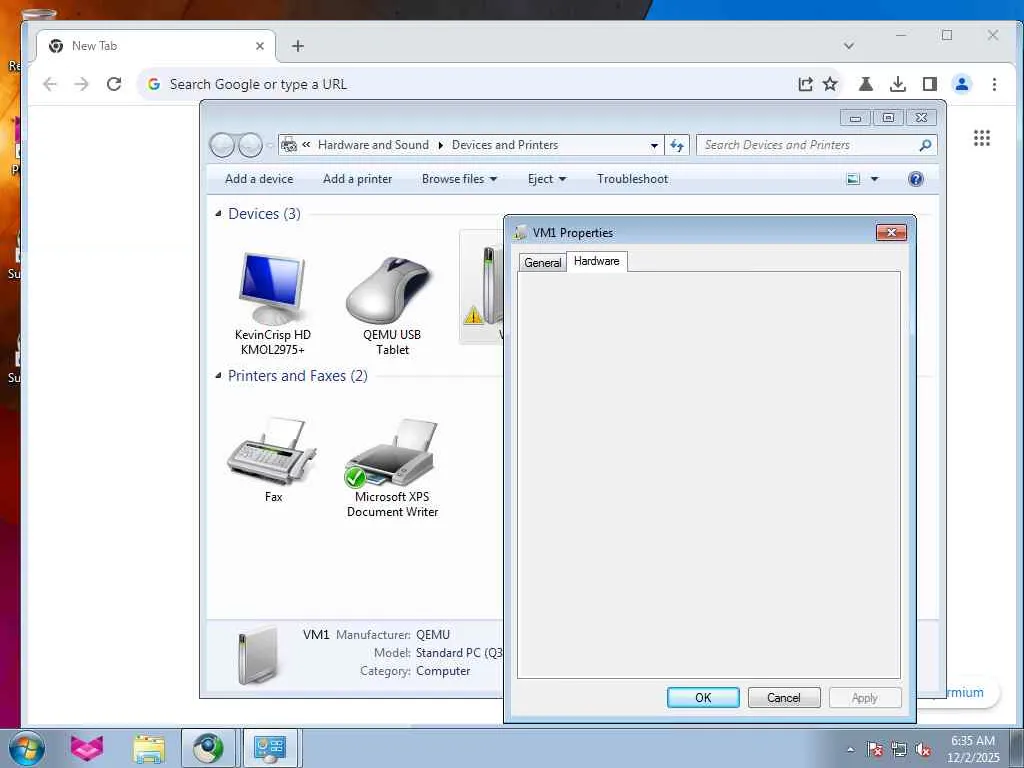Show hidden tray icons arrow
The height and width of the screenshot is (768, 1024).
(x=850, y=749)
